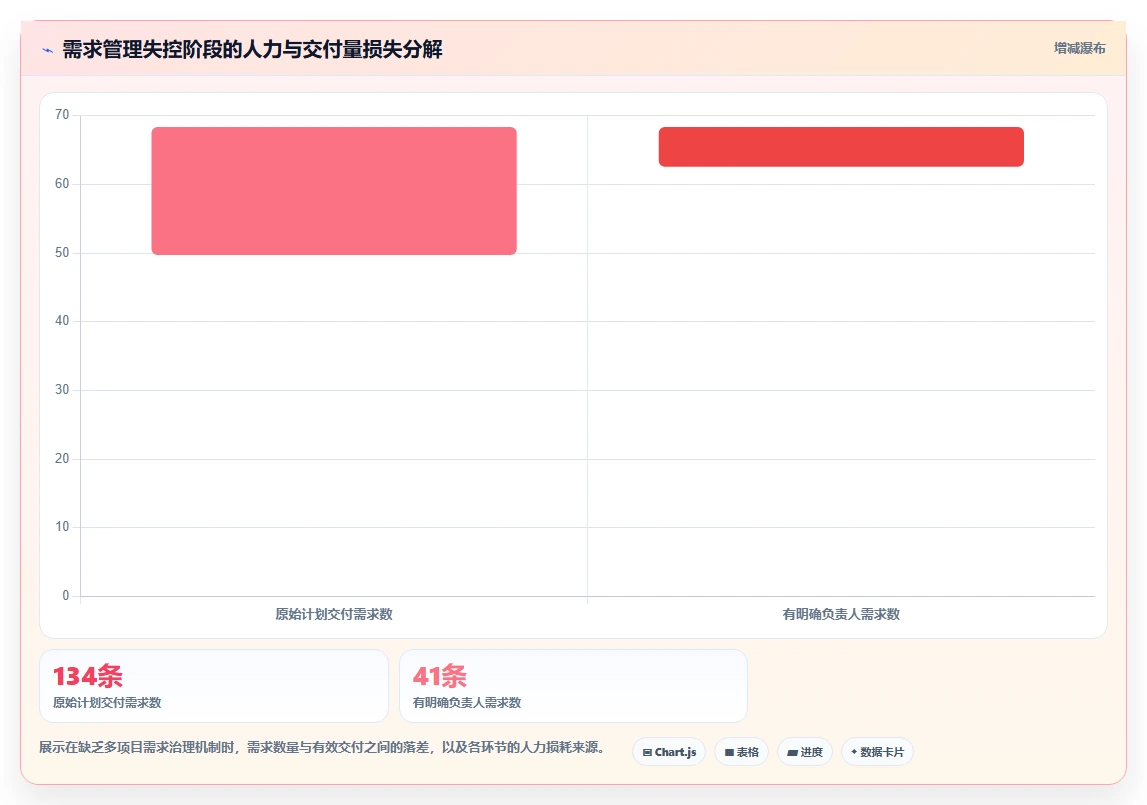
Task: Select the 进度 tag chip
Action: coord(805,752)
